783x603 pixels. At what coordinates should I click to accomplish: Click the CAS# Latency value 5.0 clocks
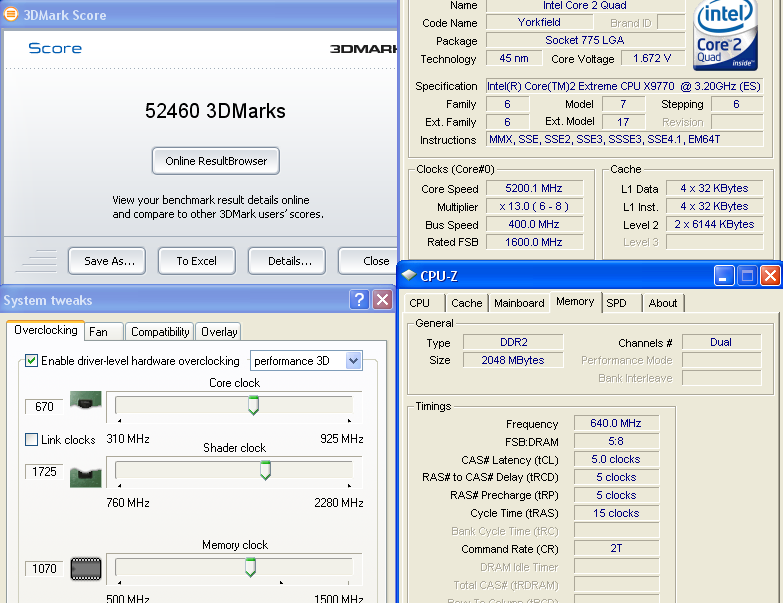(616, 459)
